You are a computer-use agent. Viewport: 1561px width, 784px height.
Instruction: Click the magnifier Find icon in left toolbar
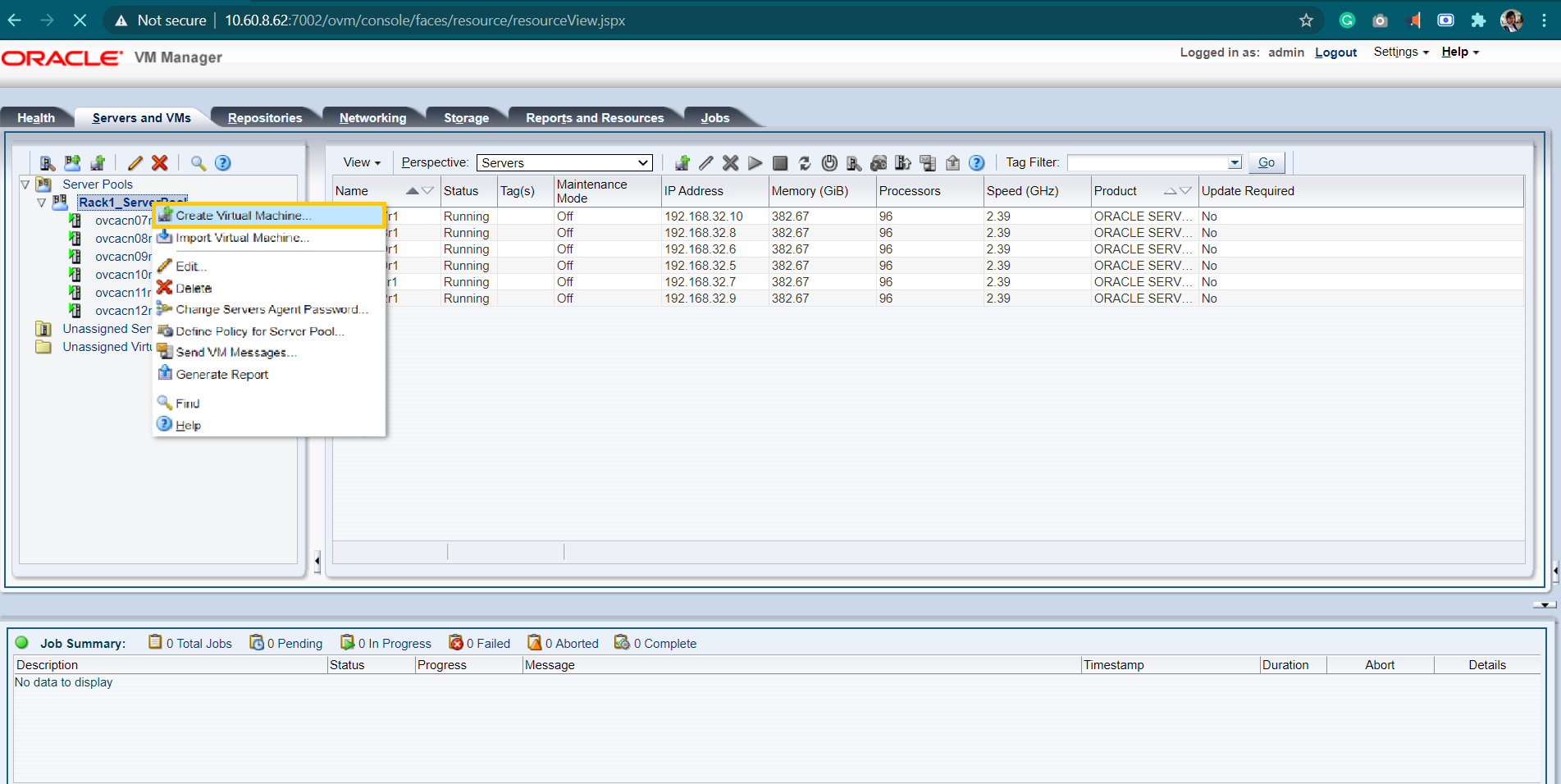pyautogui.click(x=199, y=162)
